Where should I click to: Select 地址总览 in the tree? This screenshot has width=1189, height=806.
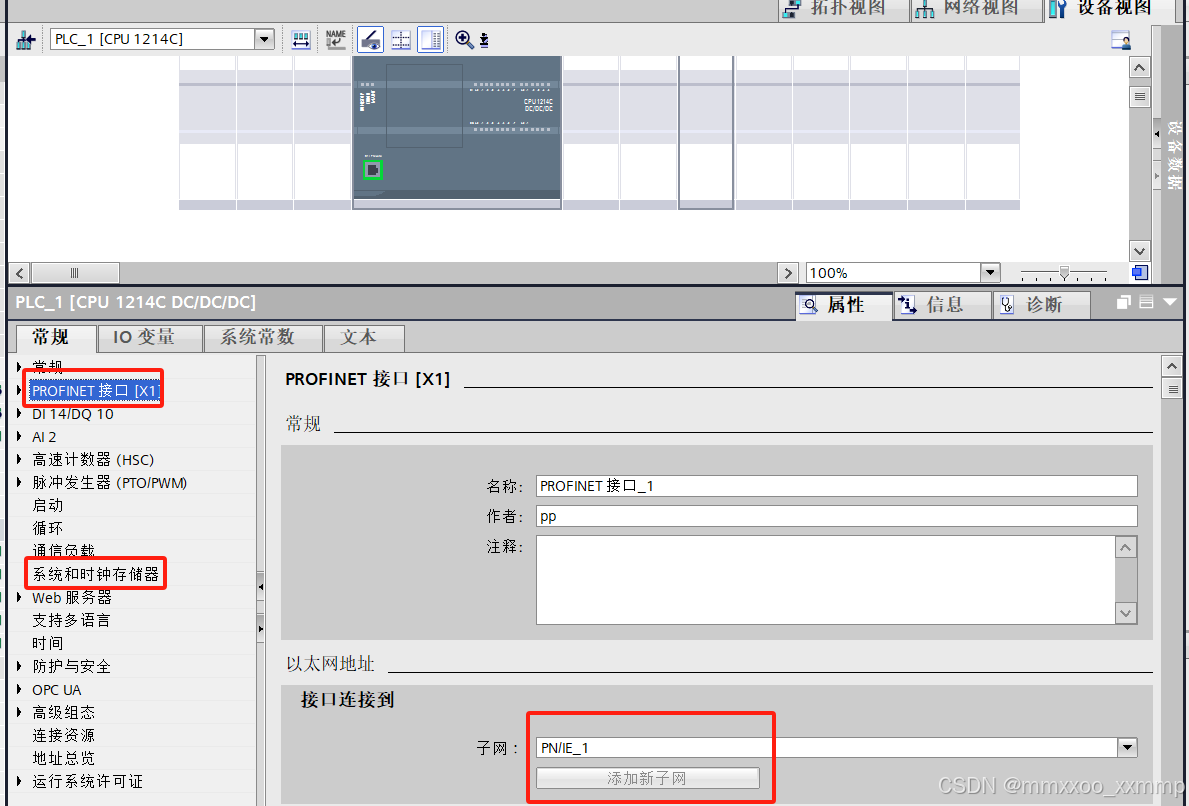(x=64, y=758)
